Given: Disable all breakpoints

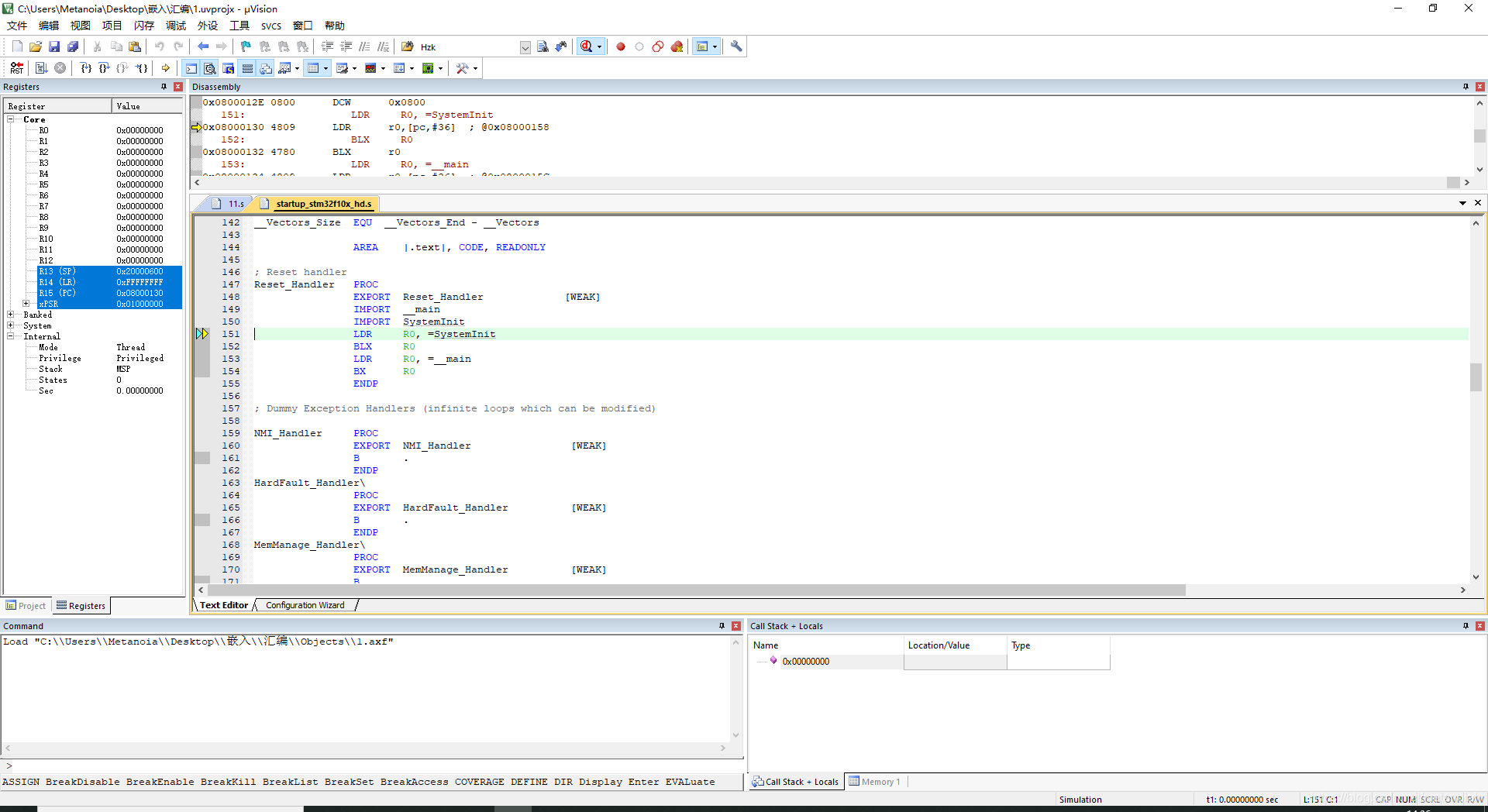Looking at the screenshot, I should 658,46.
